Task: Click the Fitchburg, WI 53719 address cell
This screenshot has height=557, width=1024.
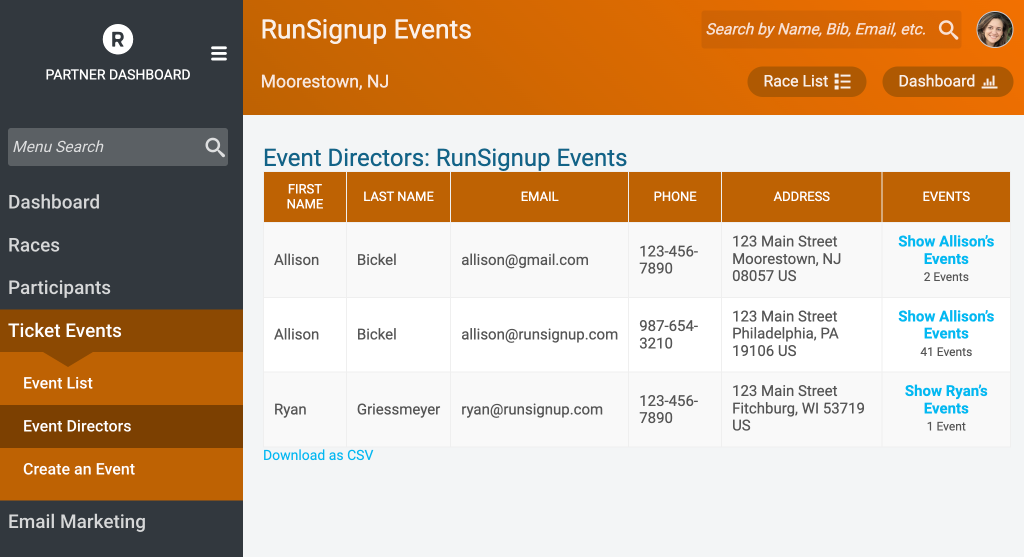Action: pyautogui.click(x=801, y=409)
